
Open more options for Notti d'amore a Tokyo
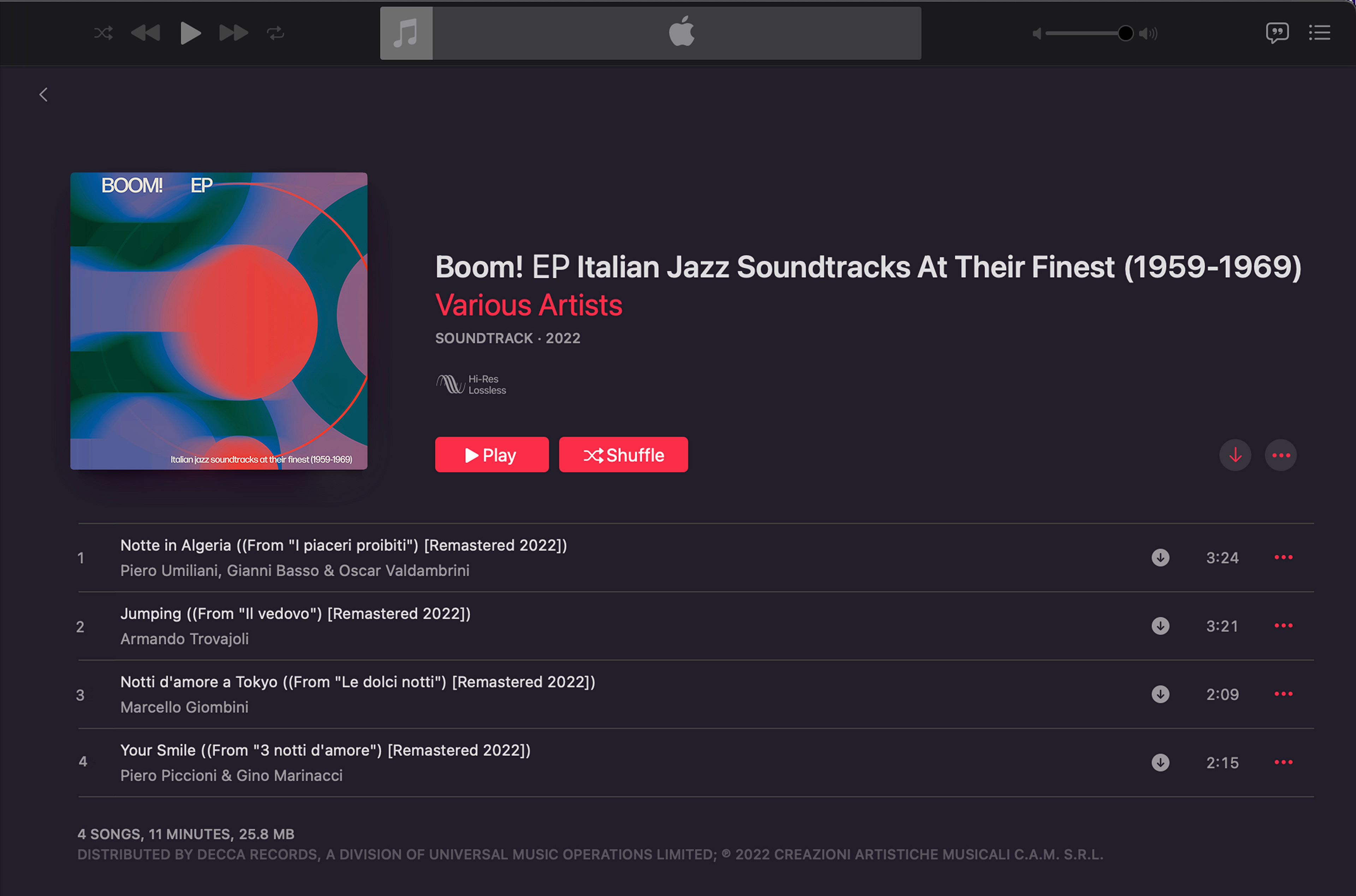(x=1283, y=694)
